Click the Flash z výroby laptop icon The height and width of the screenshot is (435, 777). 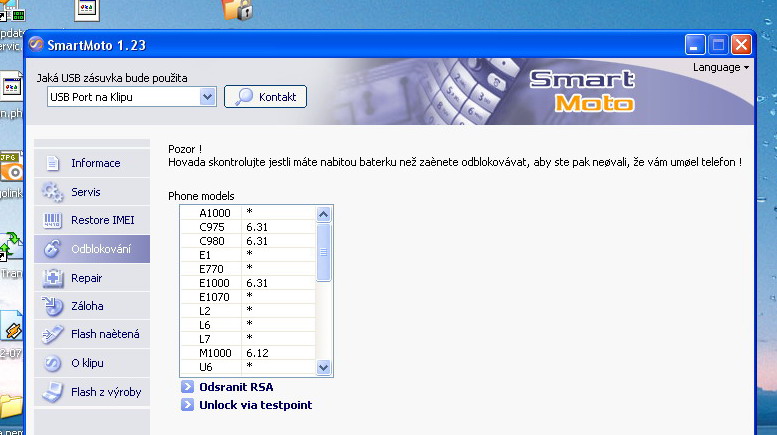53,392
